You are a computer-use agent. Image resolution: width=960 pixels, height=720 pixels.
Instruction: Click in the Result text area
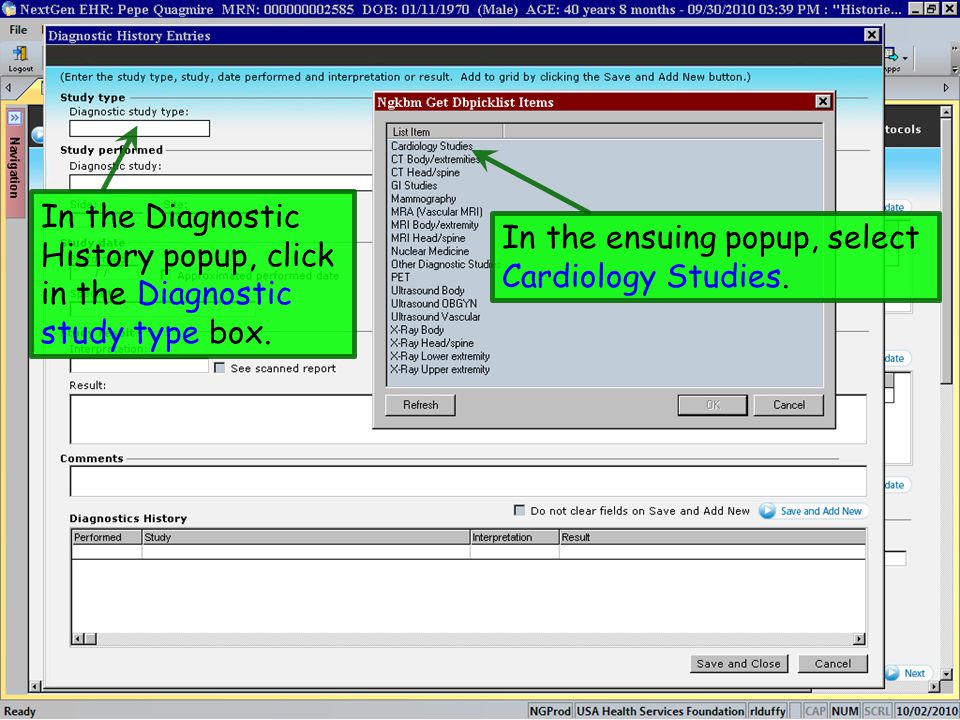coord(468,419)
